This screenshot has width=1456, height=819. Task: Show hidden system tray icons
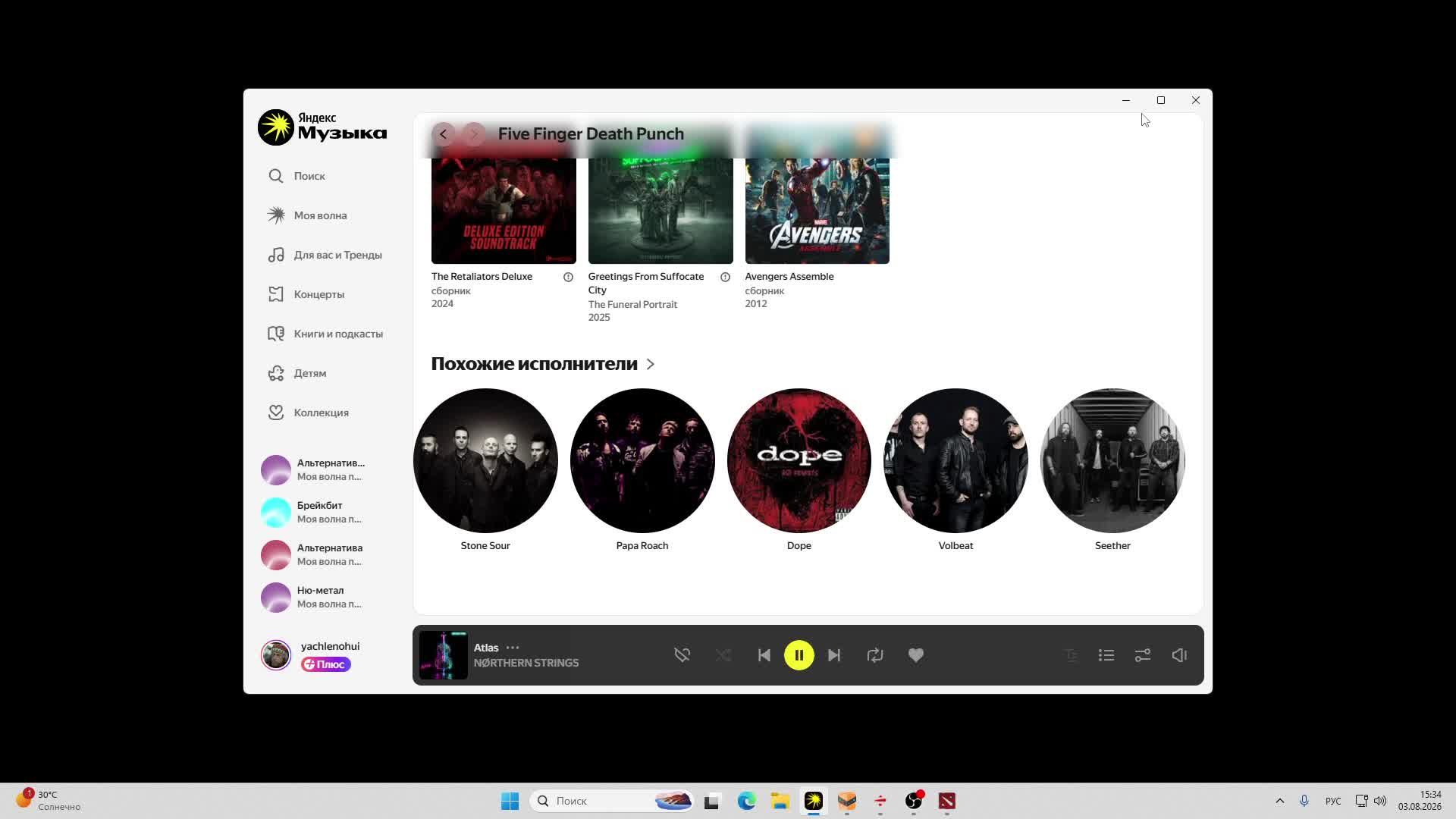click(x=1280, y=801)
